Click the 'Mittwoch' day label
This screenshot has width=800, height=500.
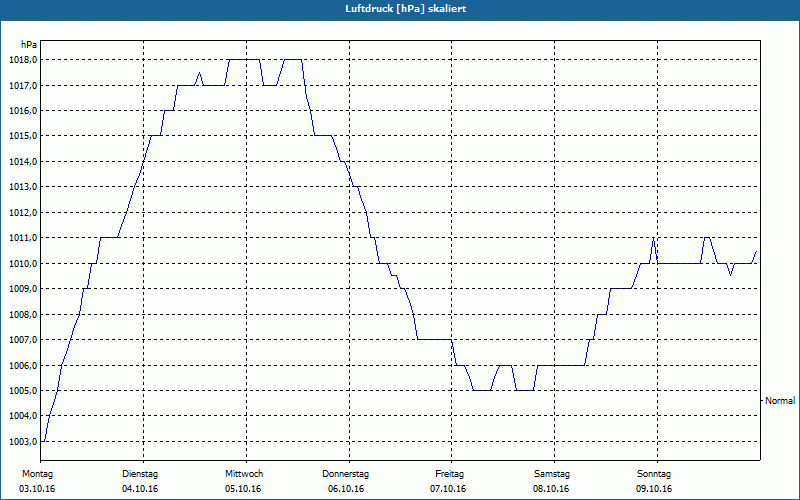coord(244,474)
